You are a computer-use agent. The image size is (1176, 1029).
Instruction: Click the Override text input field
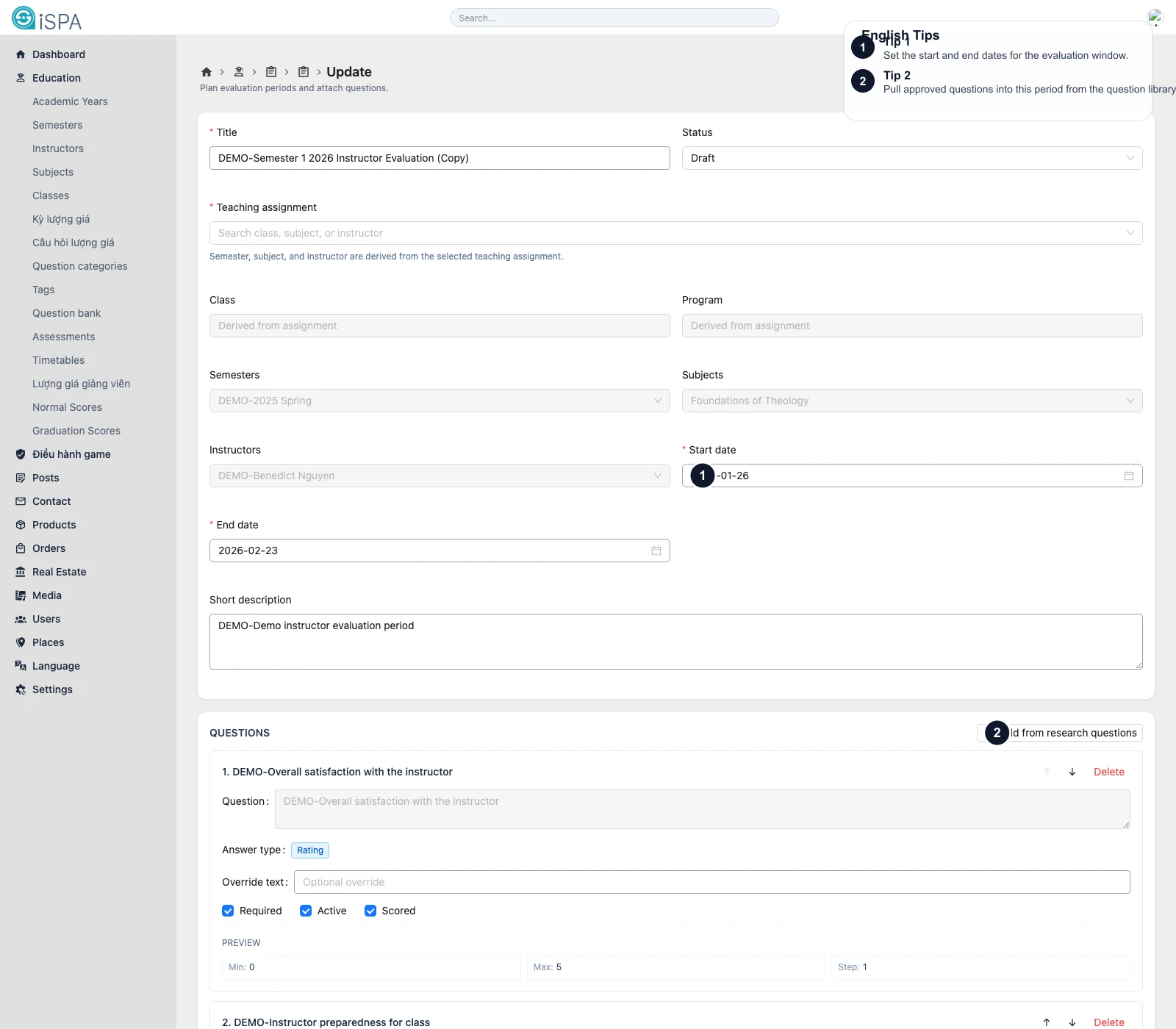click(711, 882)
